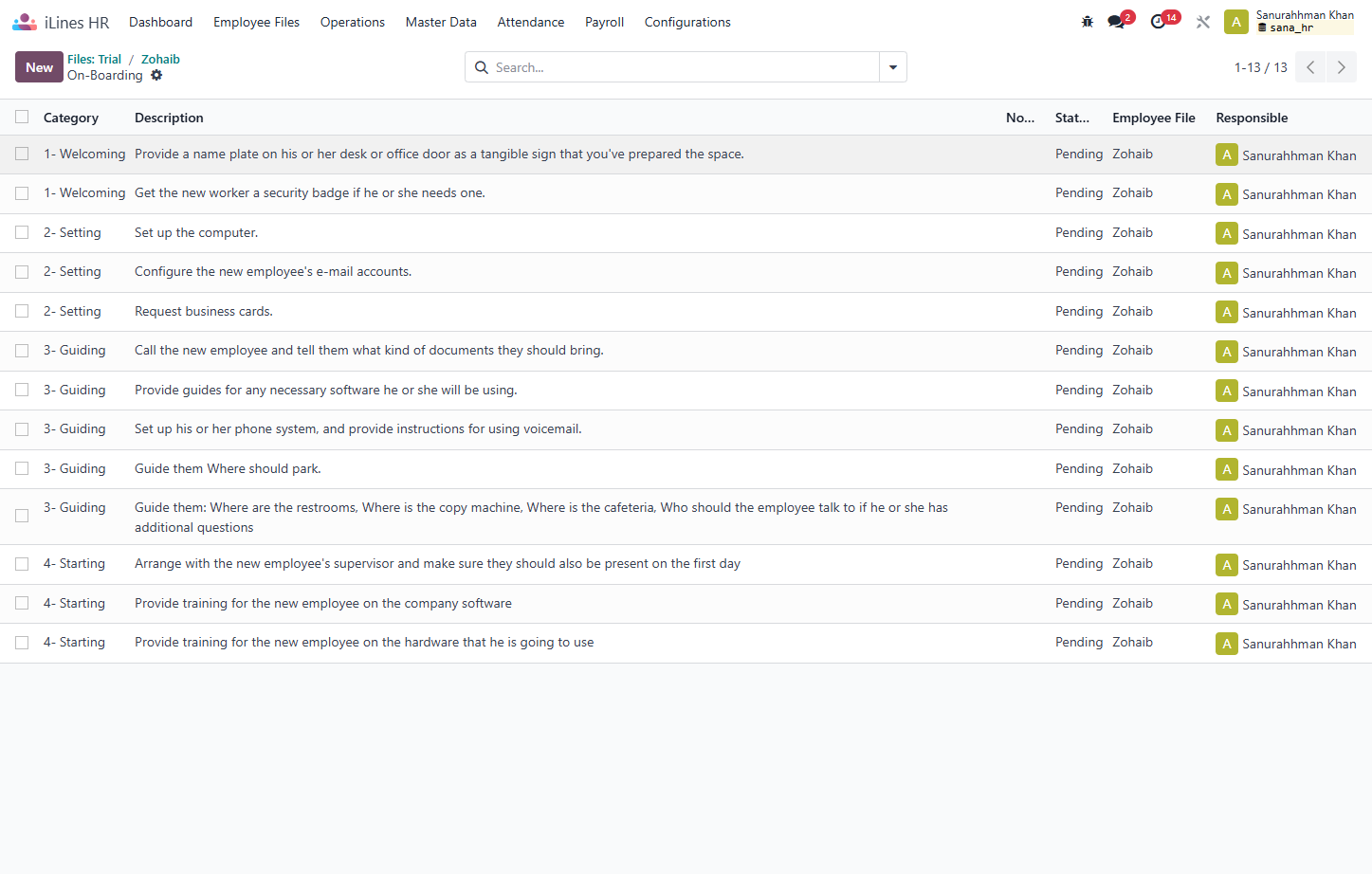Check the name plate task row
The image size is (1372, 874).
click(22, 154)
